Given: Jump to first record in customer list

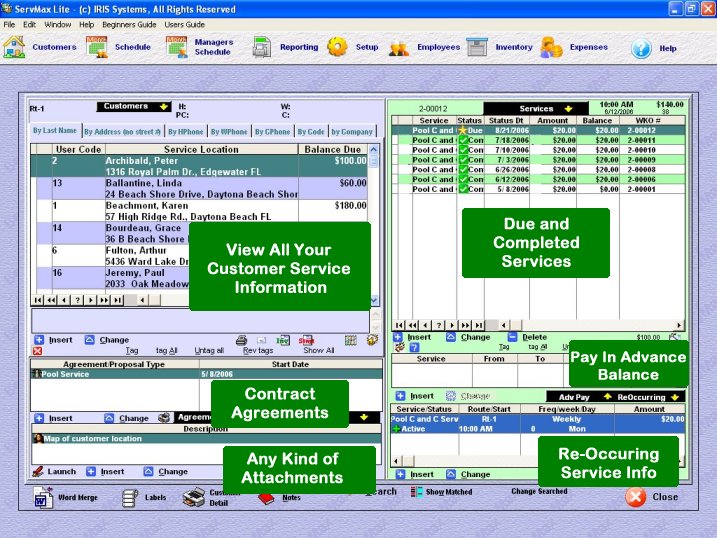Looking at the screenshot, I should [38, 300].
